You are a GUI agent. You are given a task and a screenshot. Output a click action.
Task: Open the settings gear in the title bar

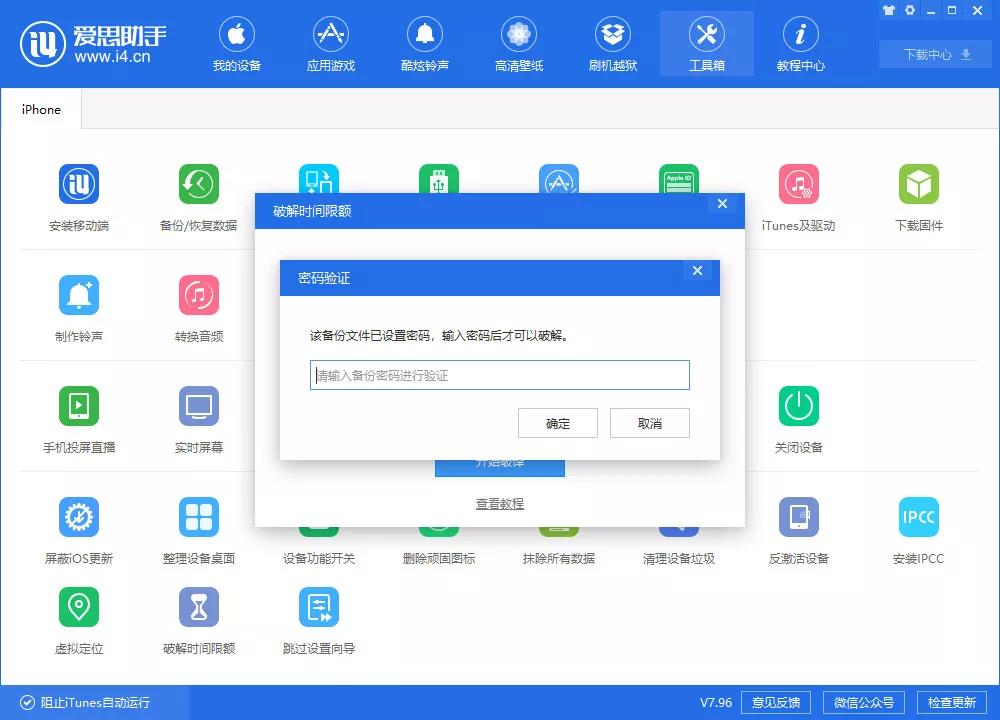tap(908, 10)
